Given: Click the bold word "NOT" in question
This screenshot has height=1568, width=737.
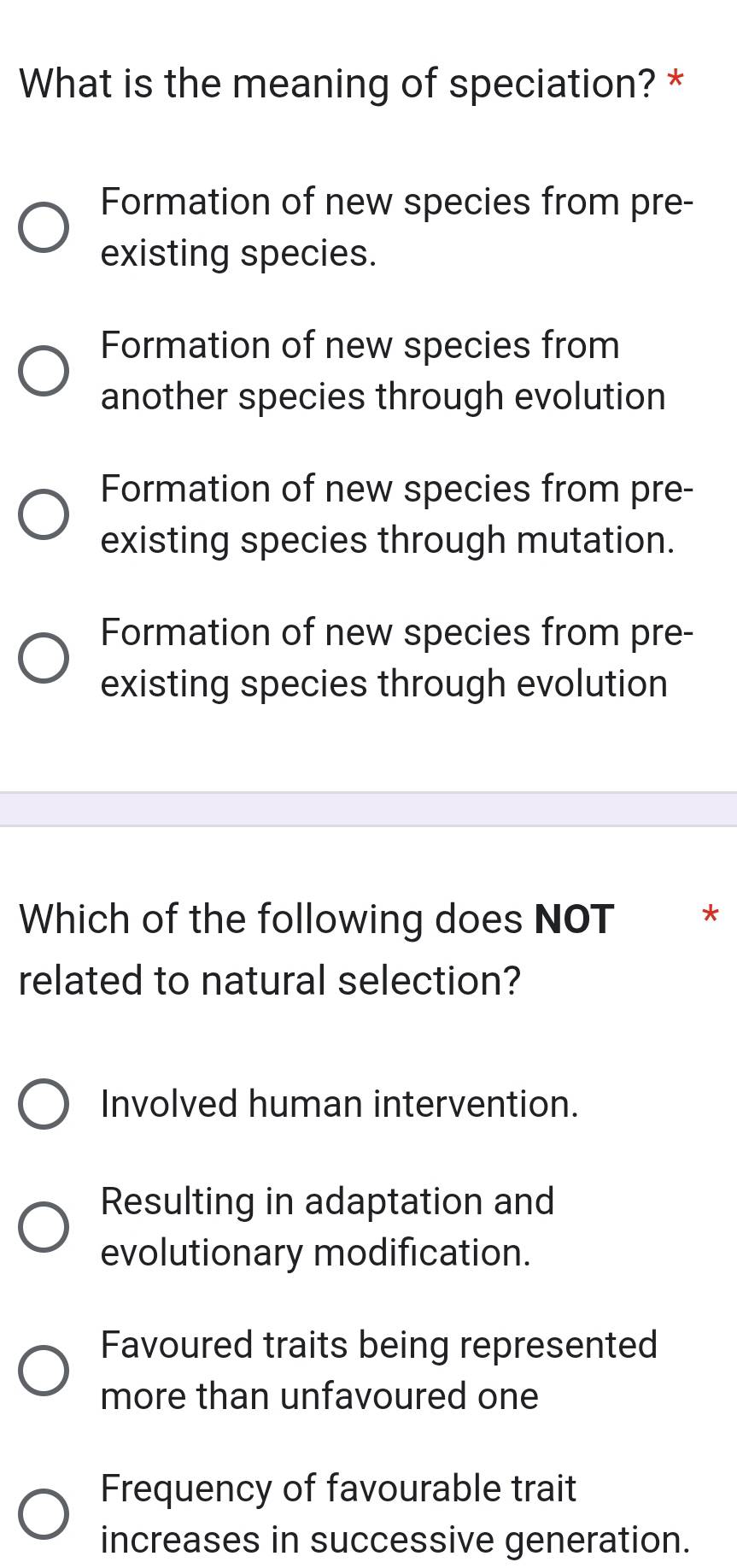Looking at the screenshot, I should [569, 918].
